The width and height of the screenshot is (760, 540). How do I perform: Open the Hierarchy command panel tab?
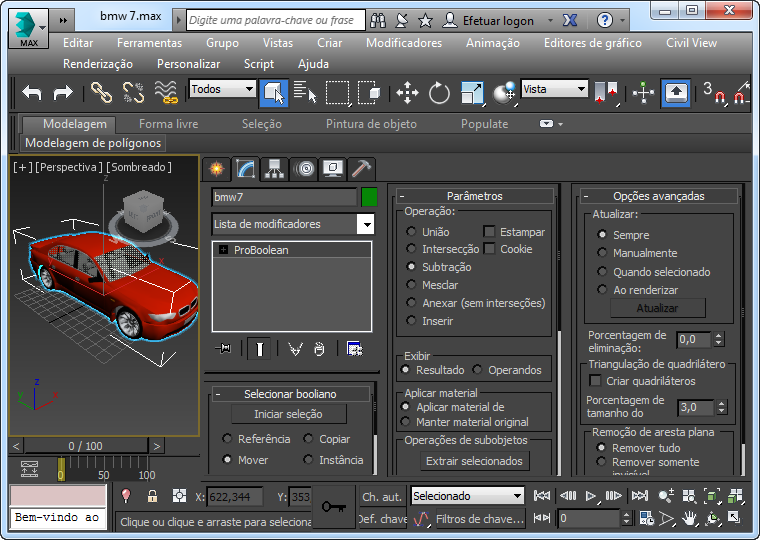[275, 168]
